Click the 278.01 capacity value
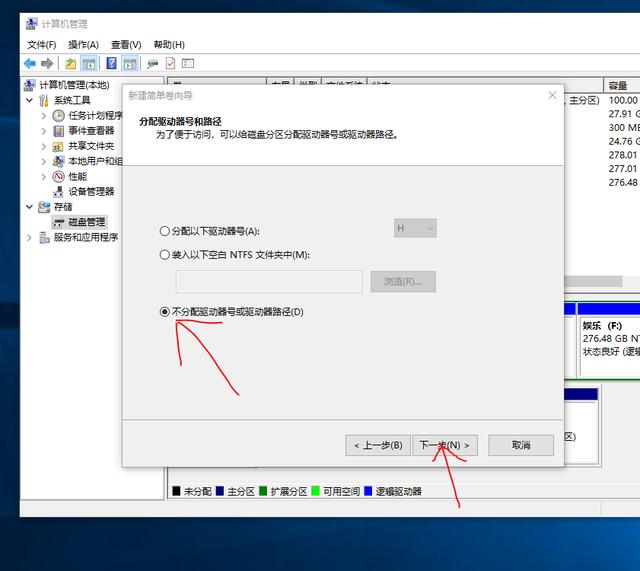The image size is (640, 571). (x=623, y=155)
